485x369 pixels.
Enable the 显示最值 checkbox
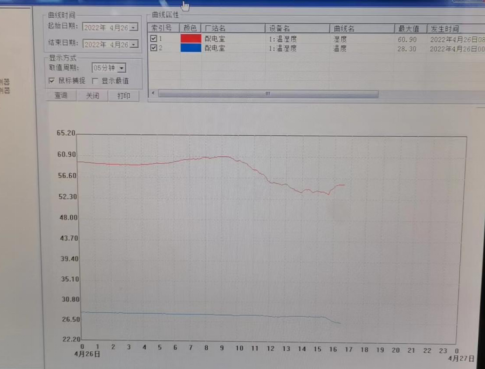95,81
